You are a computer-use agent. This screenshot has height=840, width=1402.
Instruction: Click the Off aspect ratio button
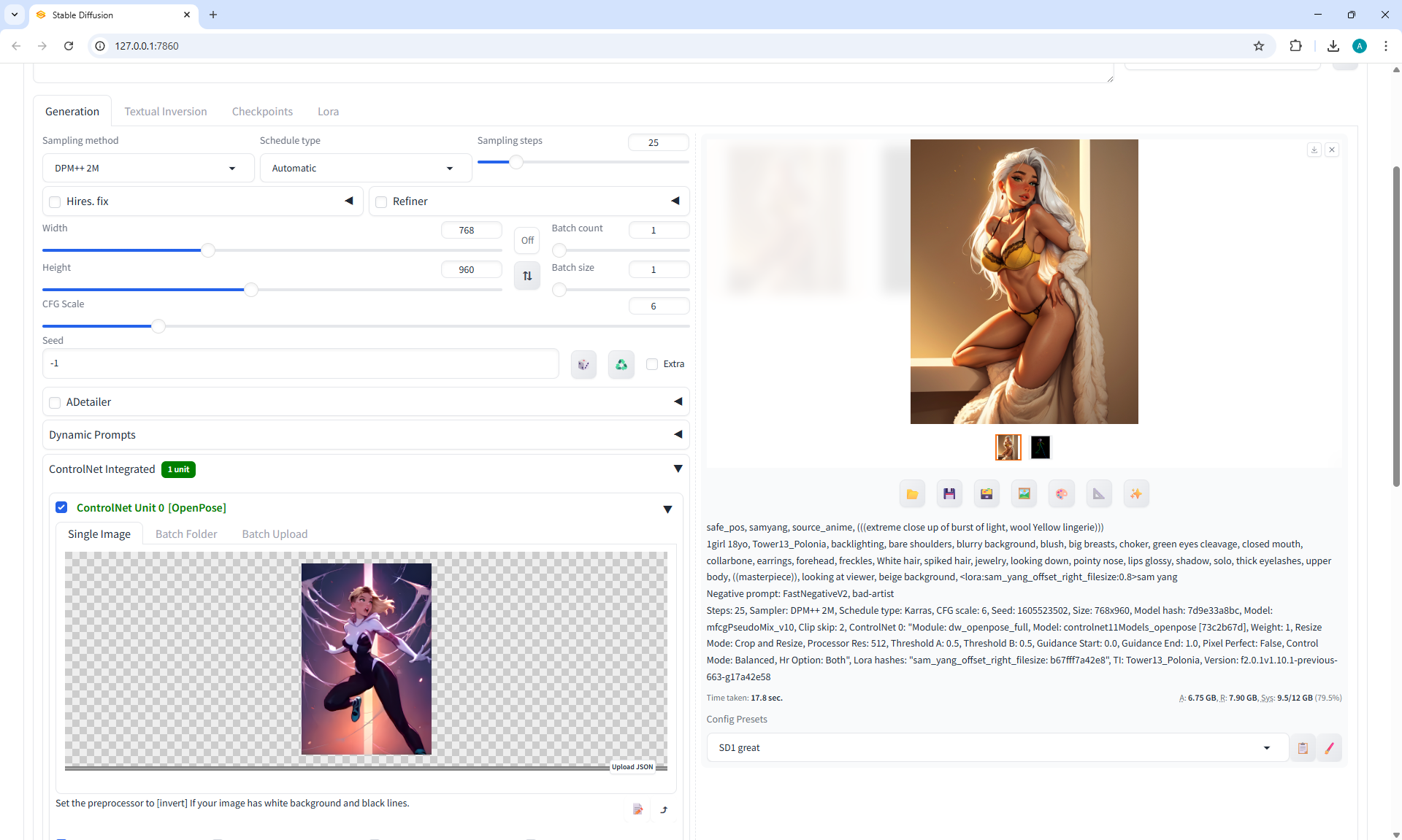click(x=527, y=240)
